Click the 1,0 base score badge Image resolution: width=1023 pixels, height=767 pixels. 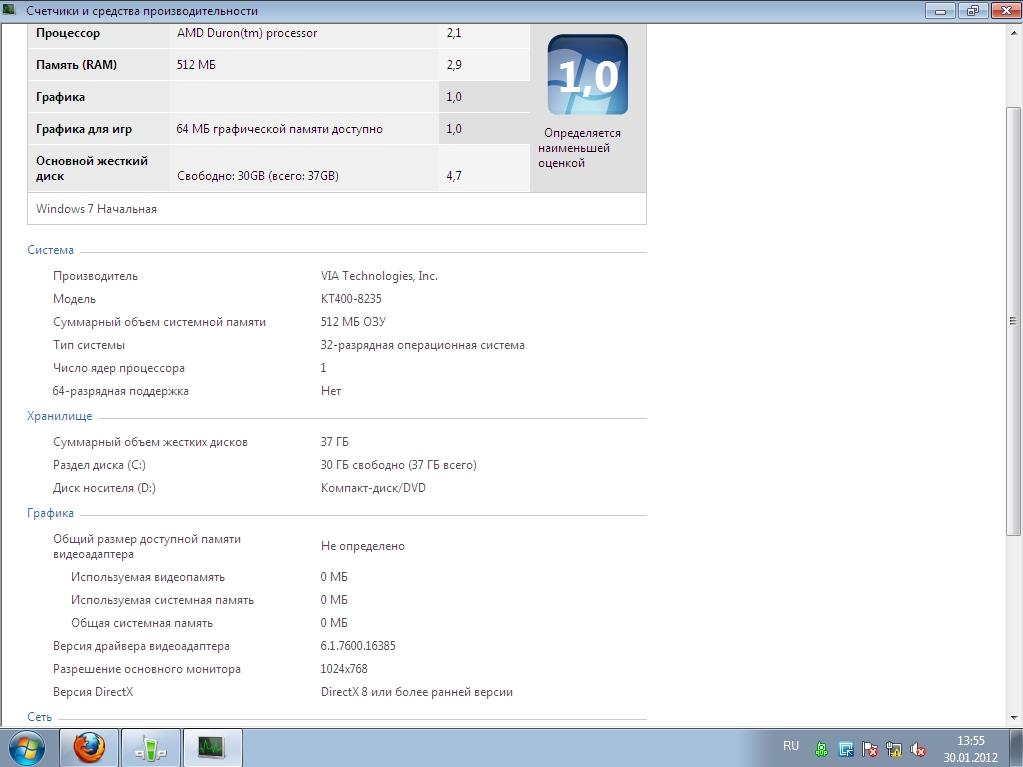click(x=588, y=75)
